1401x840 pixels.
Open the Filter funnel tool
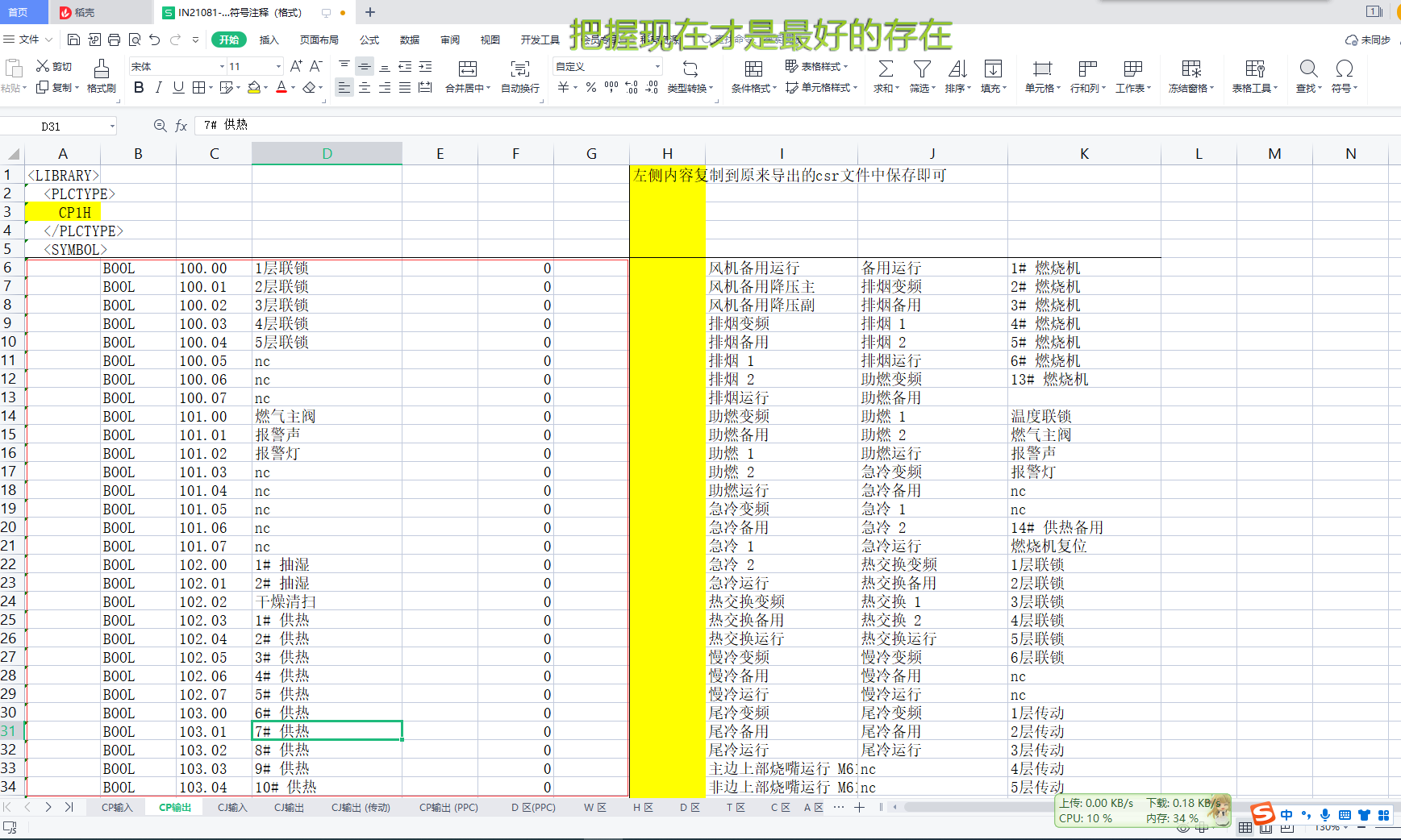pyautogui.click(x=921, y=69)
